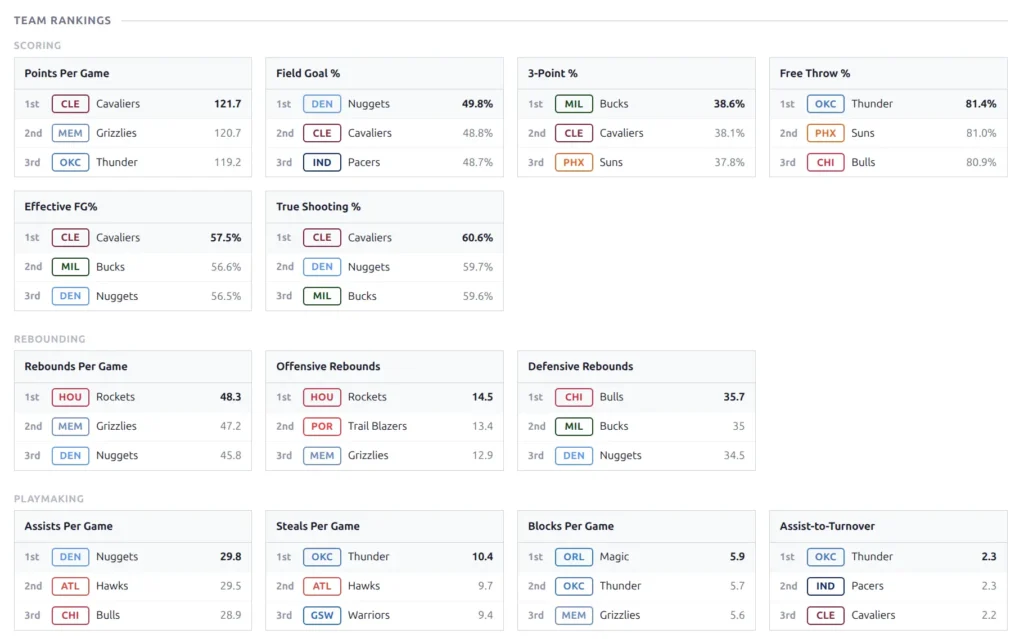Open CLE badge in Assist-to-Turnover card
Image resolution: width=1024 pixels, height=639 pixels.
coord(825,615)
